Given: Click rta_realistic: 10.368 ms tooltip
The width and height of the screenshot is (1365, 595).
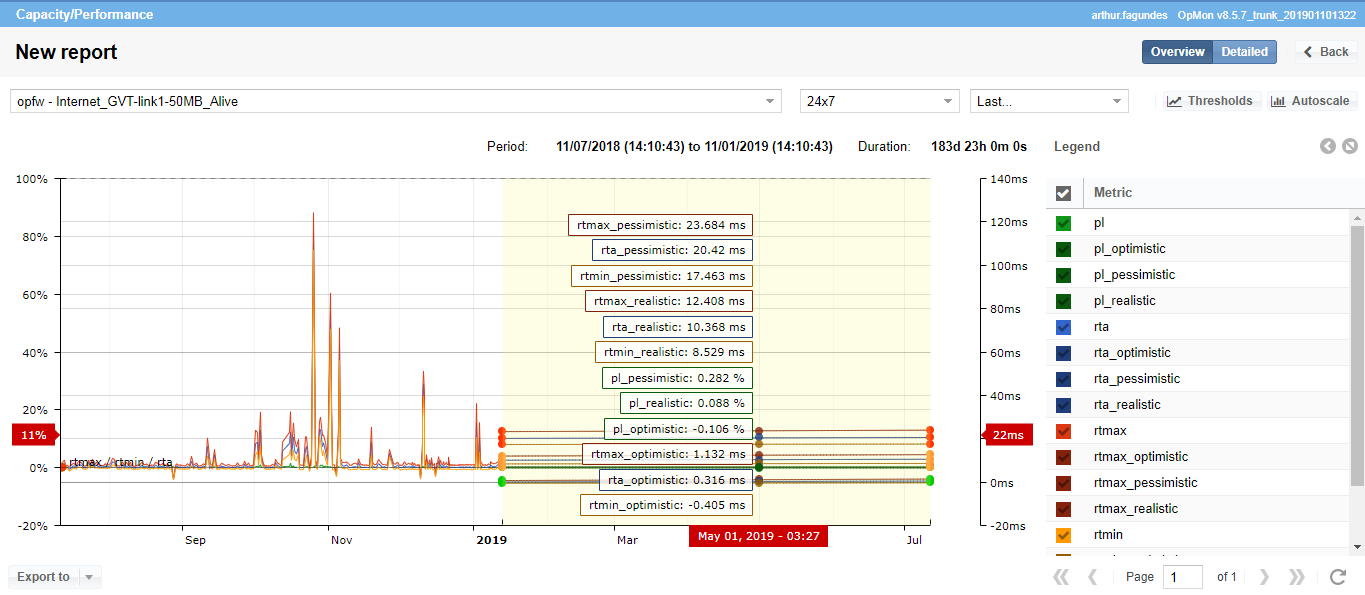Looking at the screenshot, I should point(678,327).
